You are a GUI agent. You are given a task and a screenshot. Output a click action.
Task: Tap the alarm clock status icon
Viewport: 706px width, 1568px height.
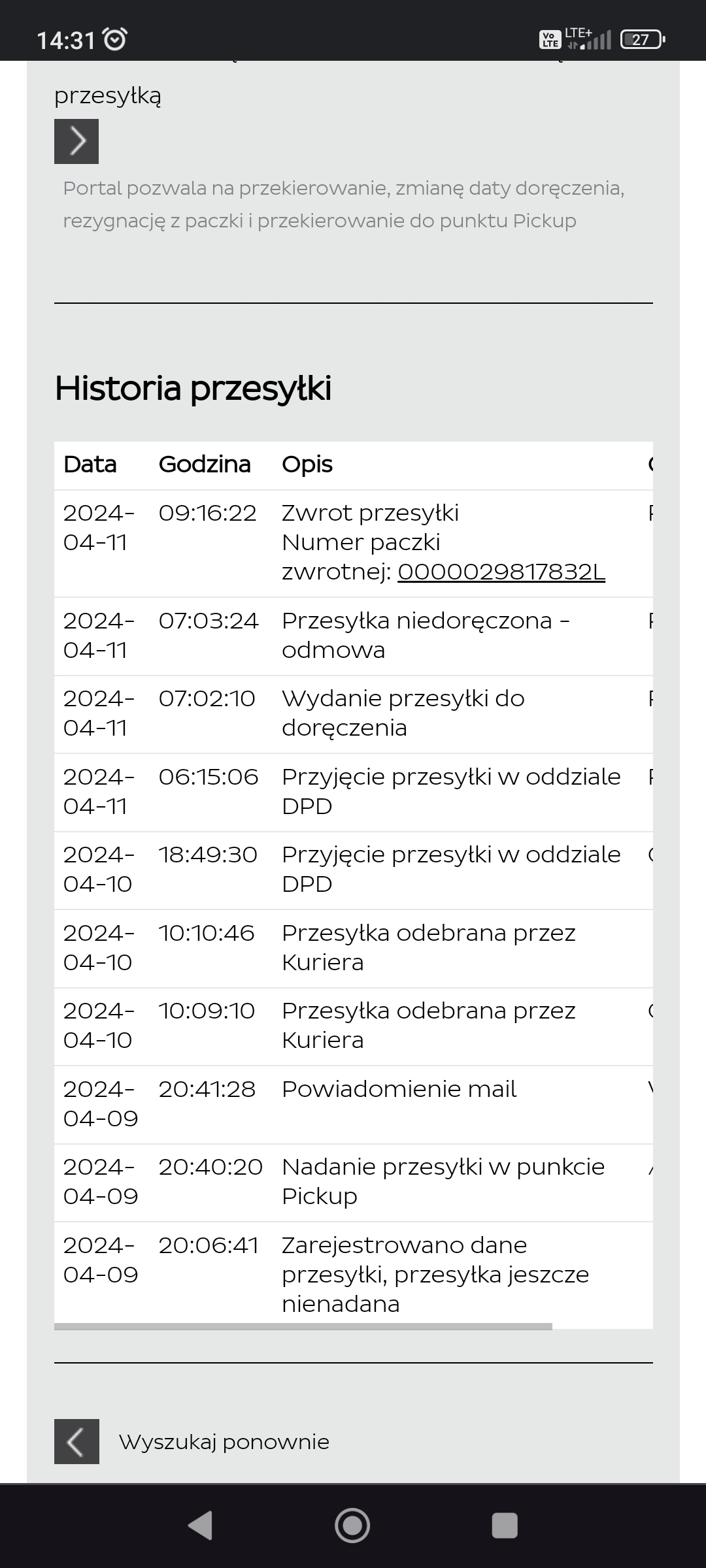(x=116, y=40)
